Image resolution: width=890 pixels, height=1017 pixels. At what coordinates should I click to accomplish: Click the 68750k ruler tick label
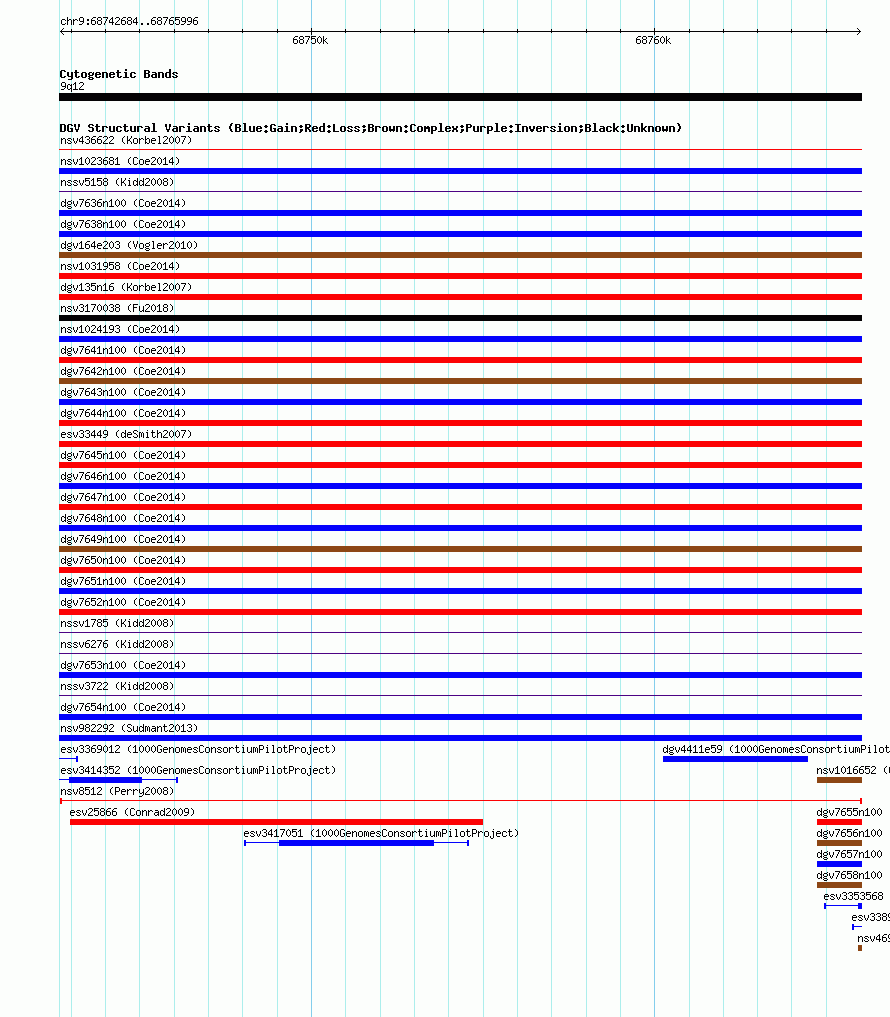(x=310, y=40)
